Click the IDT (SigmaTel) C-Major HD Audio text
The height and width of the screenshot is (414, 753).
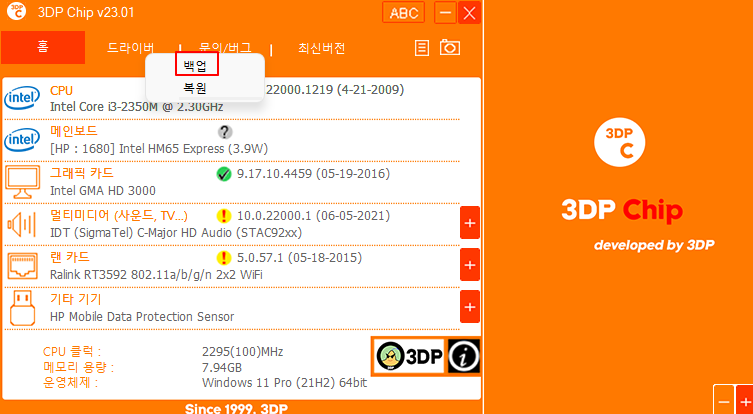click(x=176, y=233)
